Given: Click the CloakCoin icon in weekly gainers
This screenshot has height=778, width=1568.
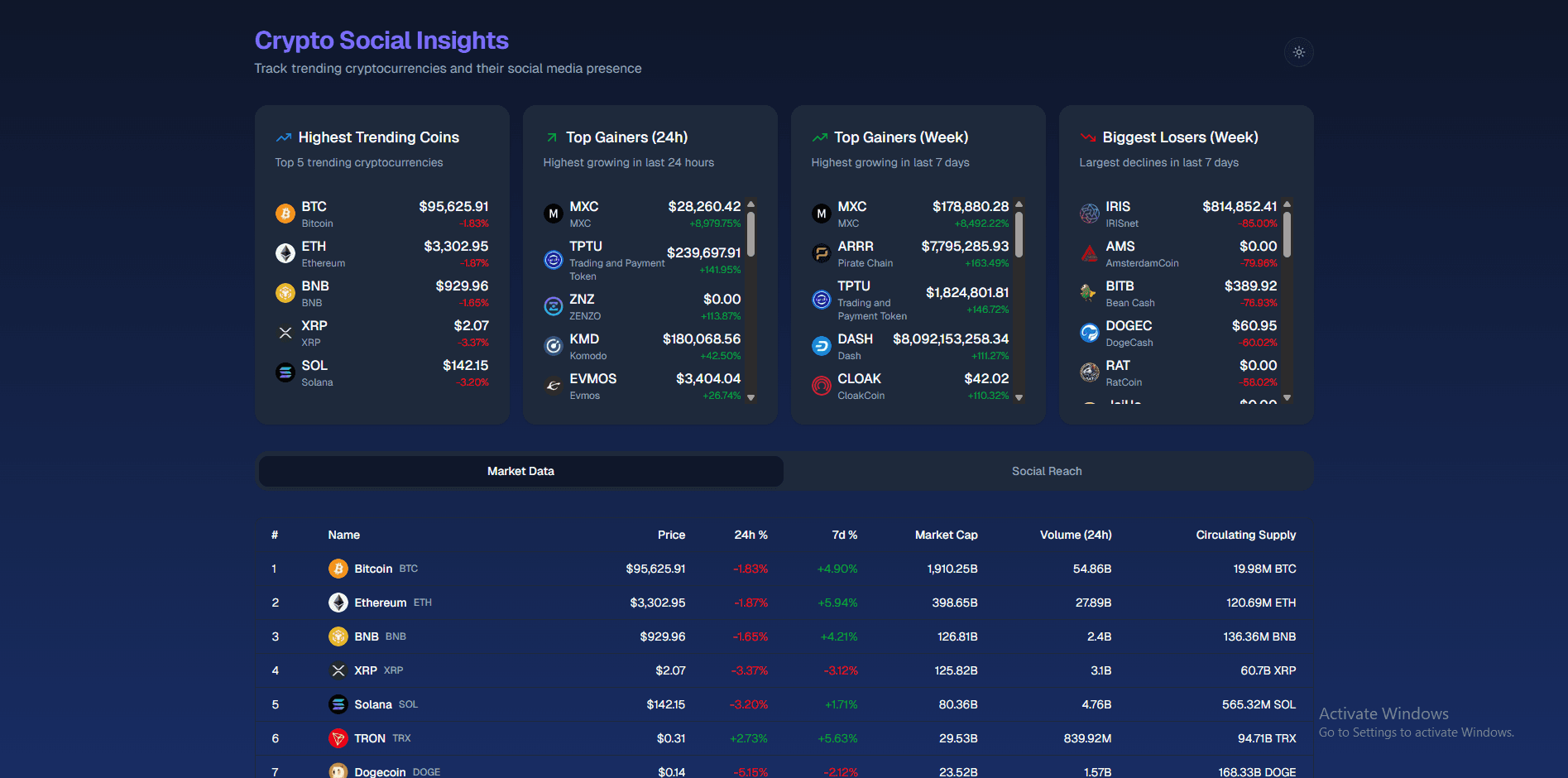Looking at the screenshot, I should pos(821,386).
